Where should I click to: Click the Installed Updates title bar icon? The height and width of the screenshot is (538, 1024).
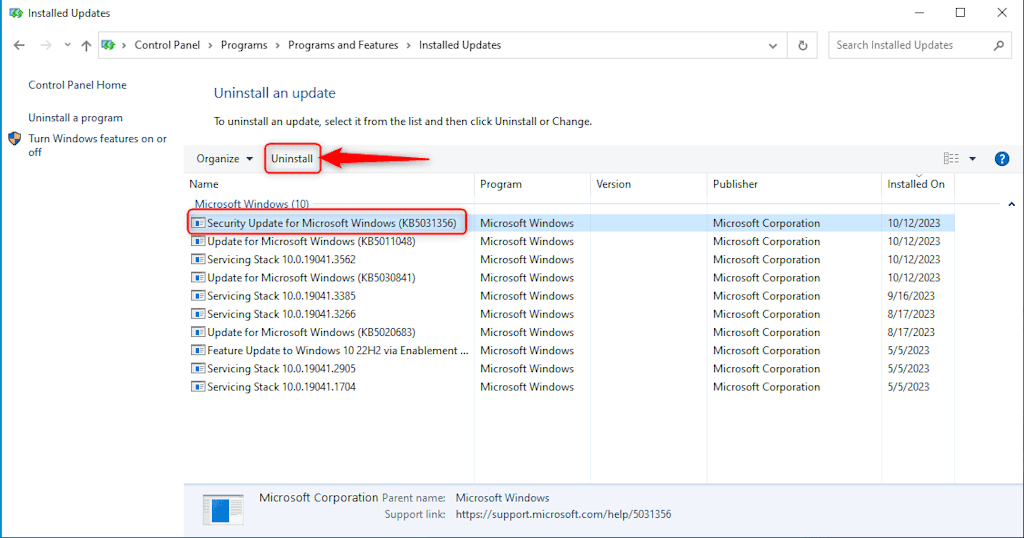16,13
